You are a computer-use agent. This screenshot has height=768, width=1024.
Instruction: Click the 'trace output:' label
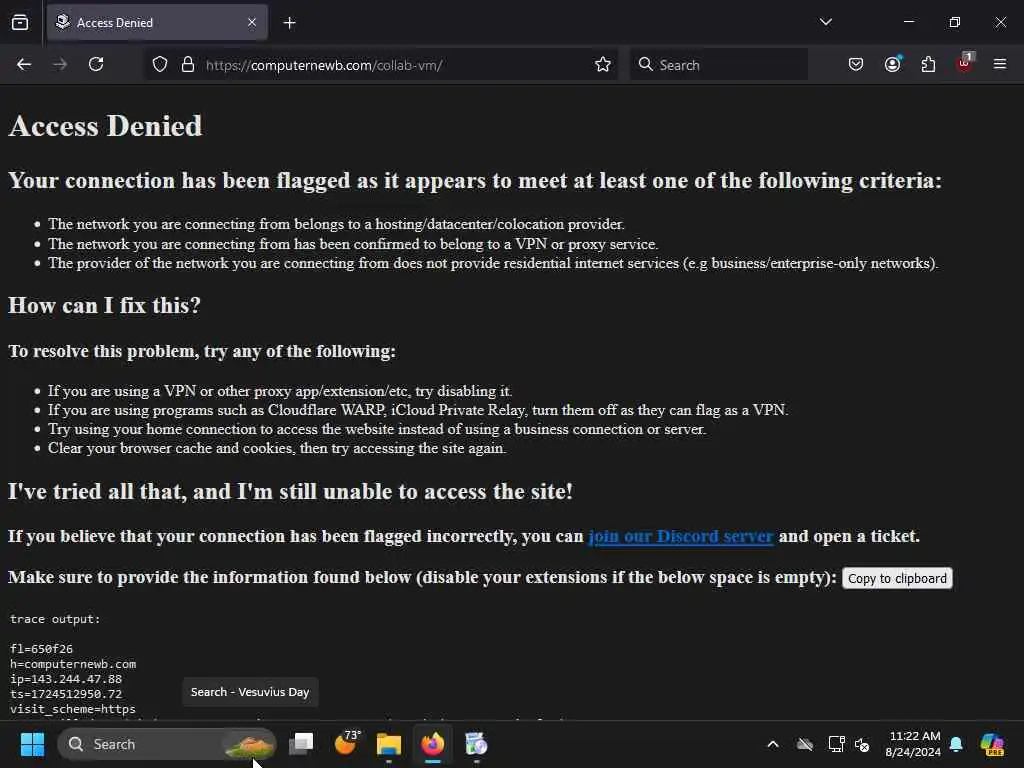56,619
